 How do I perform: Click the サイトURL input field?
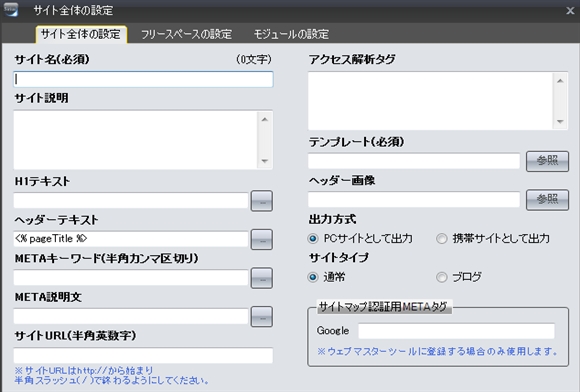click(143, 355)
